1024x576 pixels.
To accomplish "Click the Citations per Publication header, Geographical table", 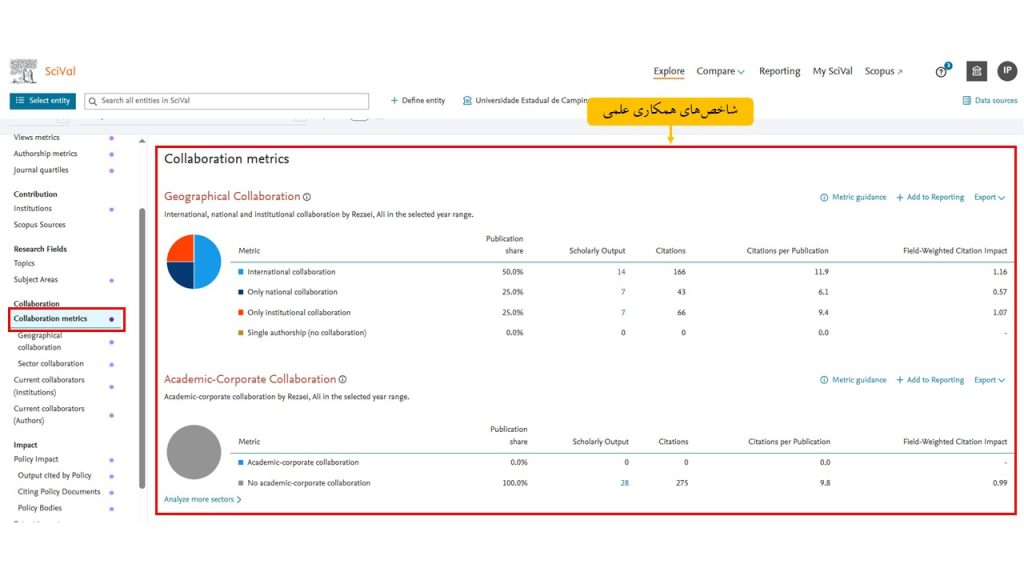I will pos(788,251).
